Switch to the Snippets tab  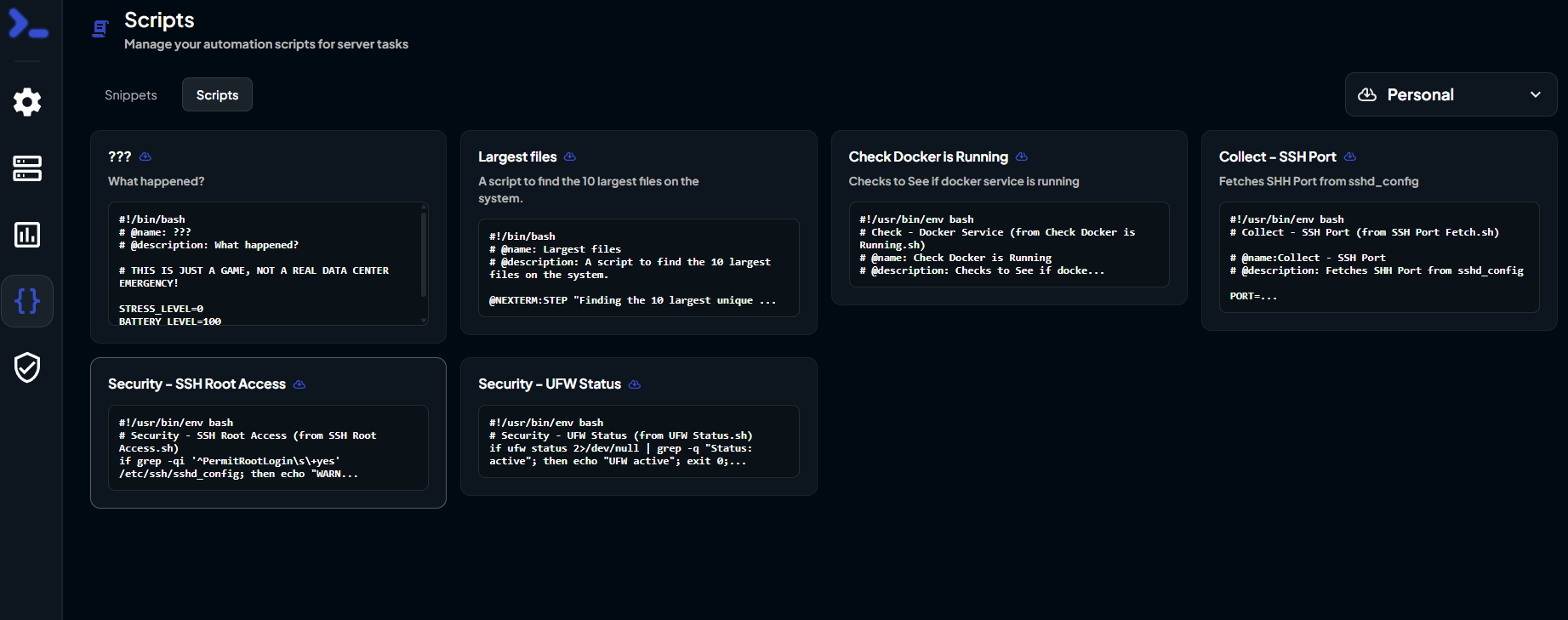[131, 95]
